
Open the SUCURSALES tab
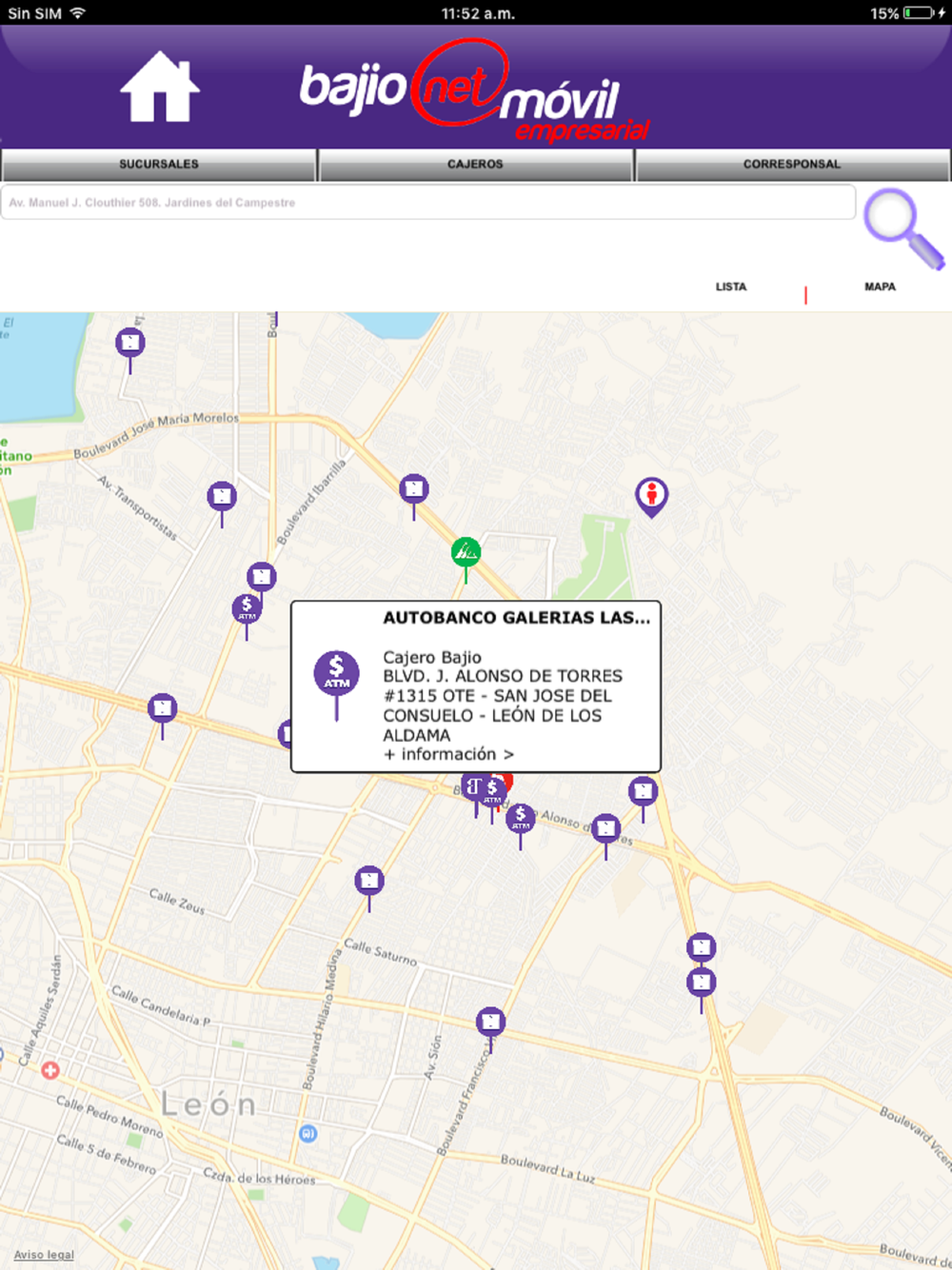(159, 165)
